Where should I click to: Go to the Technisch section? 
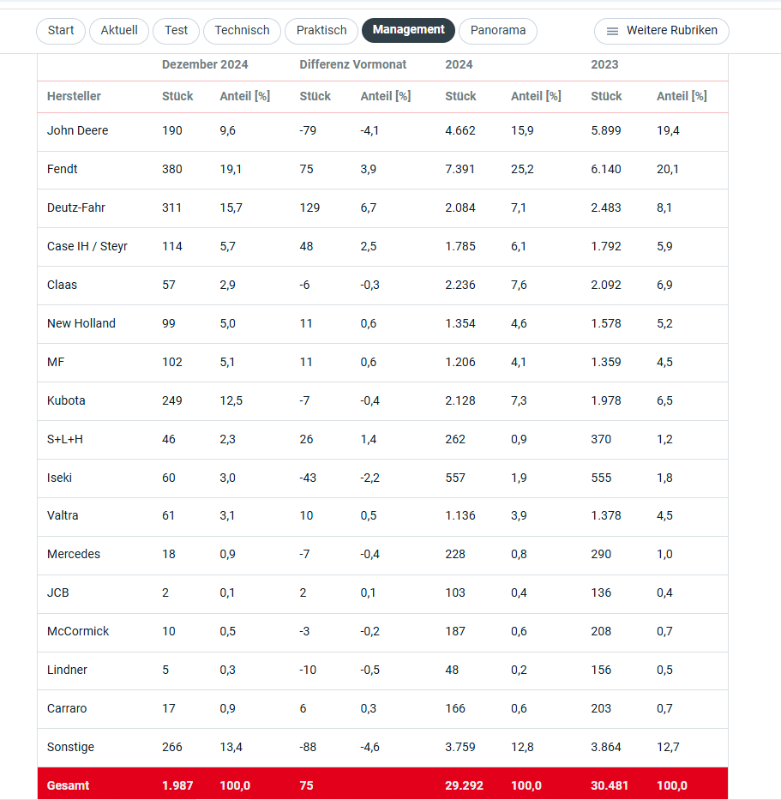click(x=242, y=31)
